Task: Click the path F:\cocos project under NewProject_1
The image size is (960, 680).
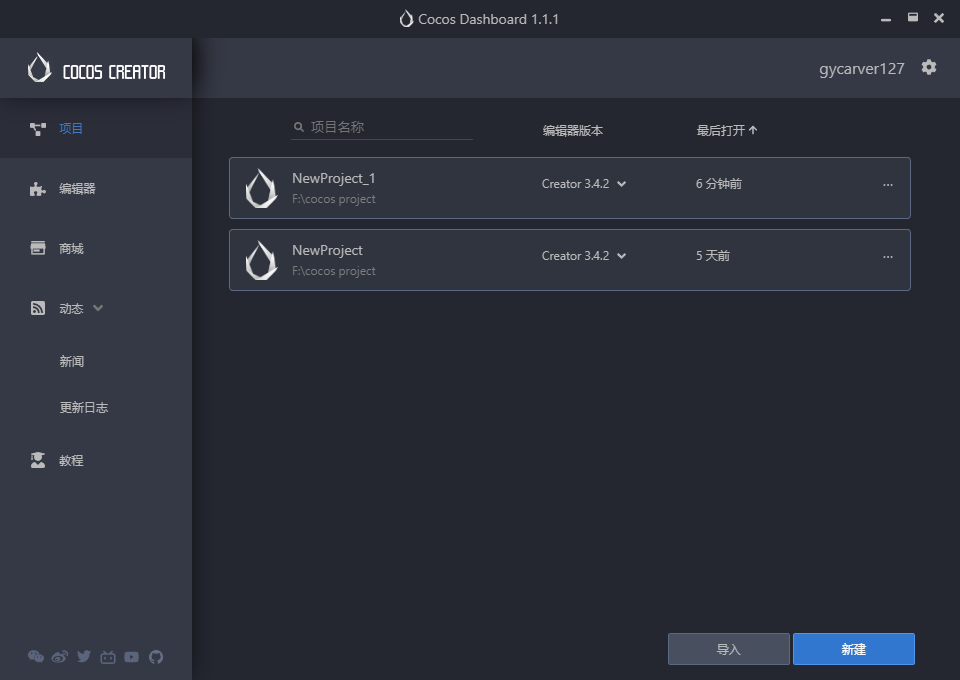Action: (334, 199)
